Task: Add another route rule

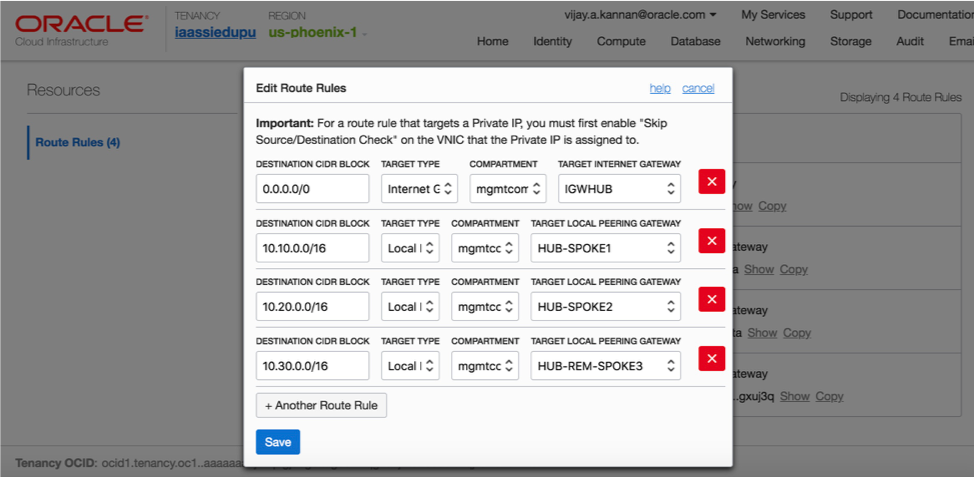Action: [321, 406]
